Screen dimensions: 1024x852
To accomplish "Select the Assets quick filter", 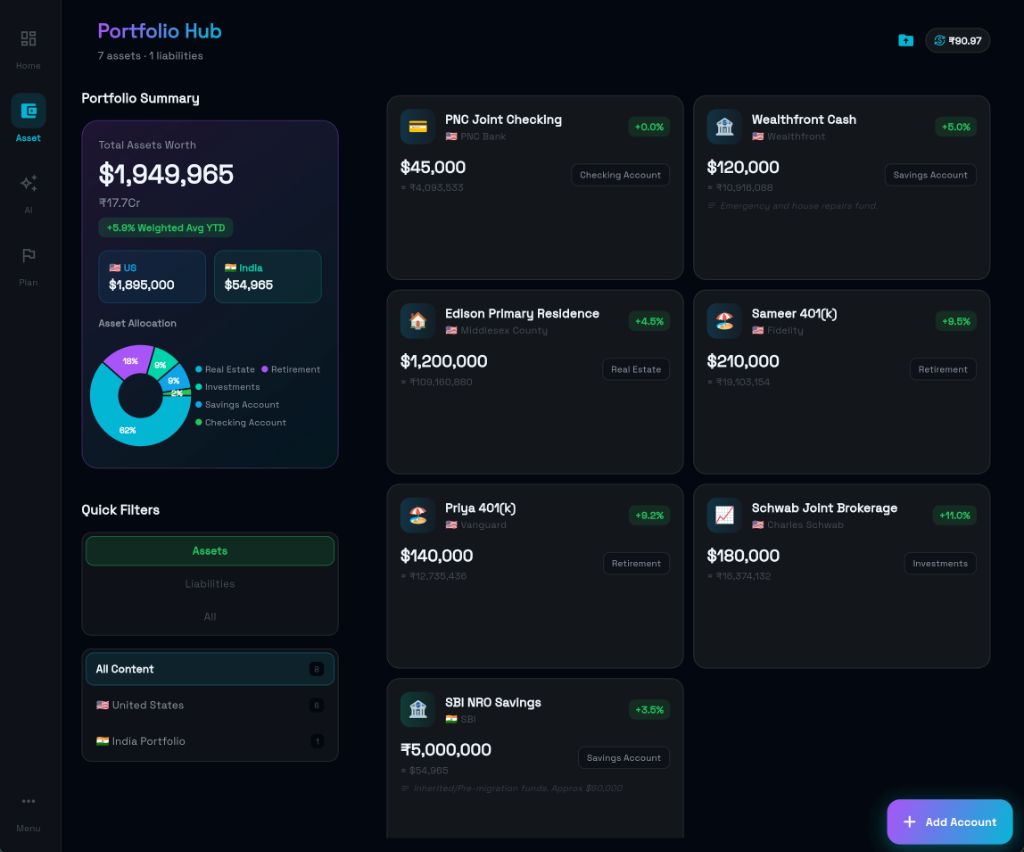I will pos(210,551).
